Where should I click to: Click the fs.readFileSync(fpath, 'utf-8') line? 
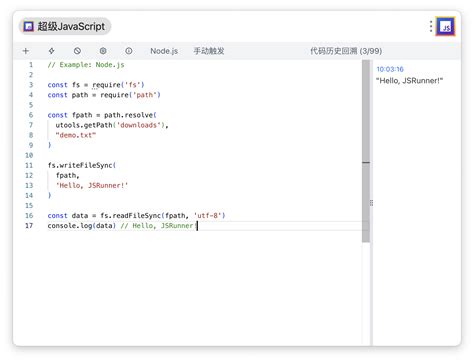pyautogui.click(x=136, y=216)
